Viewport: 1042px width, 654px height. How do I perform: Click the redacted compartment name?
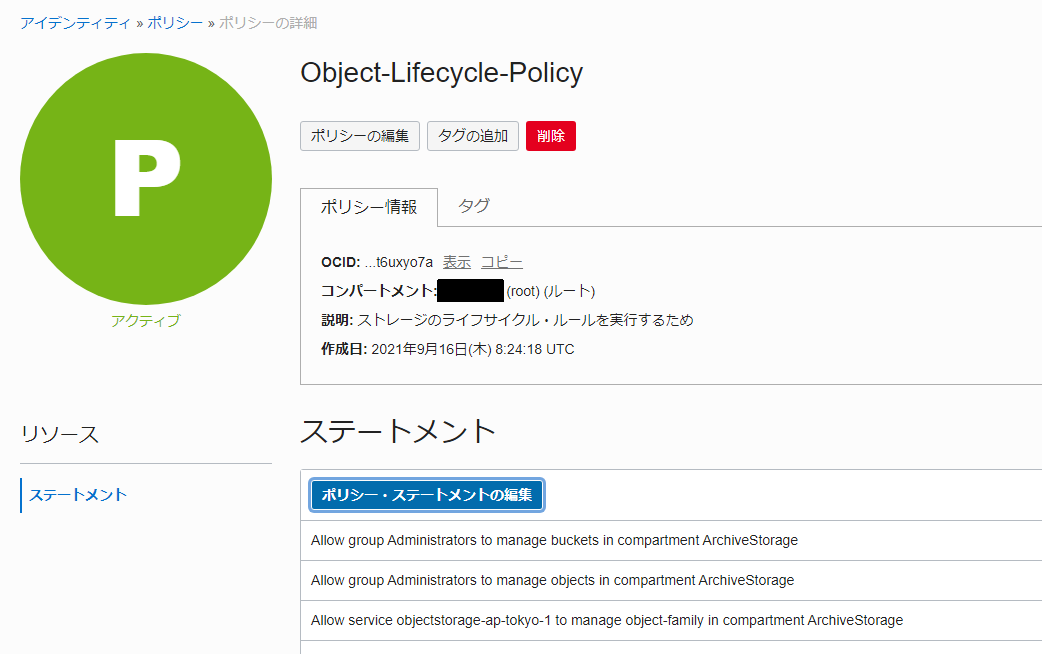click(x=470, y=291)
